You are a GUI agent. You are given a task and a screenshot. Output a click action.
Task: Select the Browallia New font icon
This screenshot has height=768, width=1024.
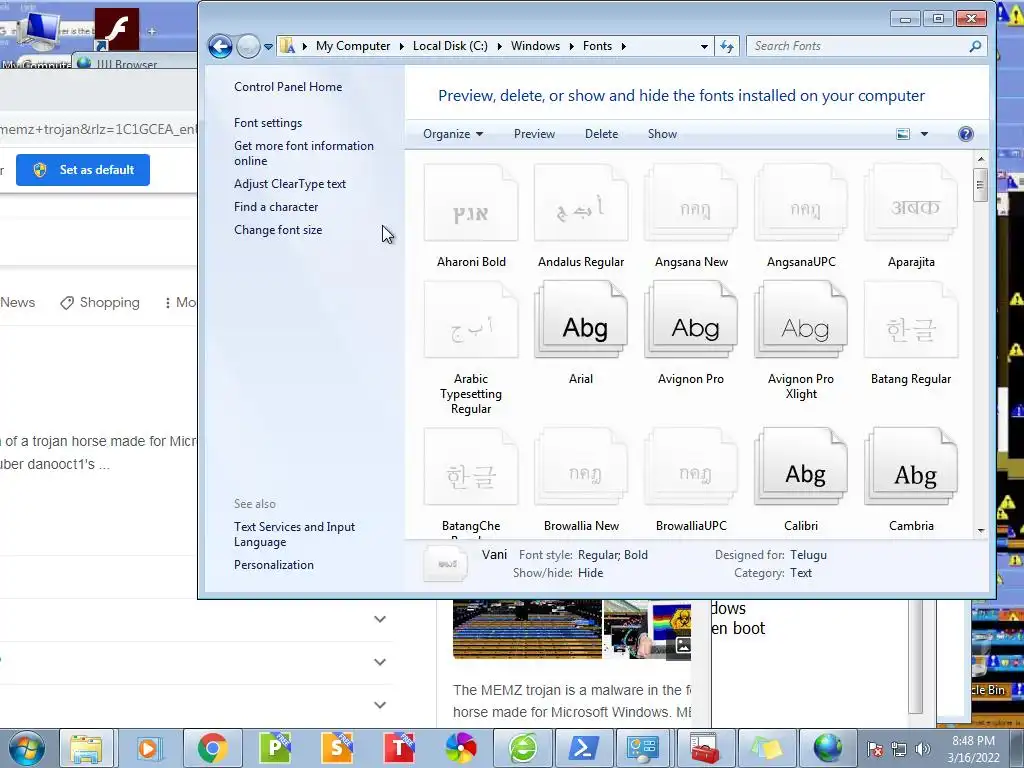click(581, 467)
